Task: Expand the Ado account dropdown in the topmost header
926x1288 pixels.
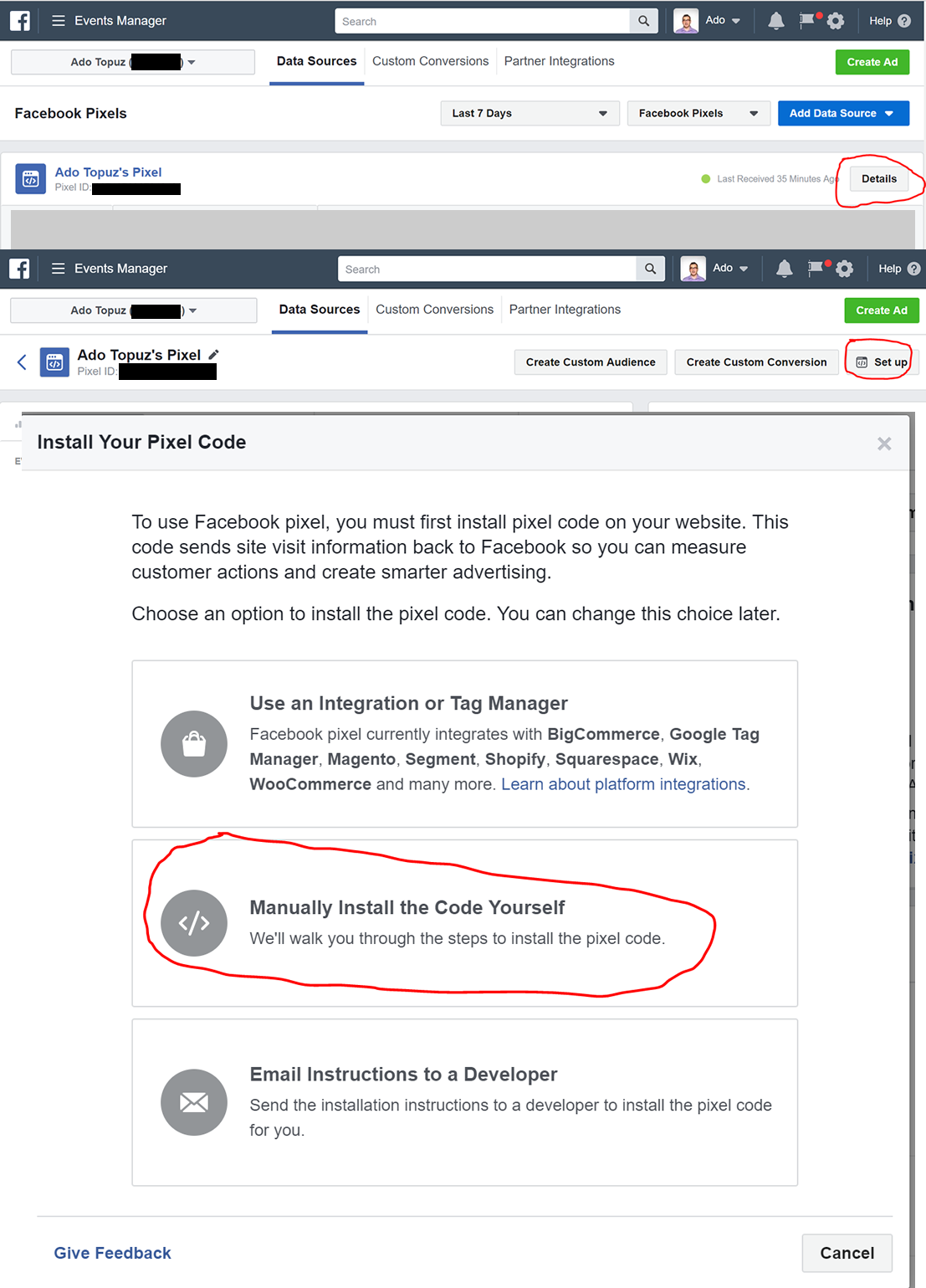Action: pyautogui.click(x=736, y=21)
